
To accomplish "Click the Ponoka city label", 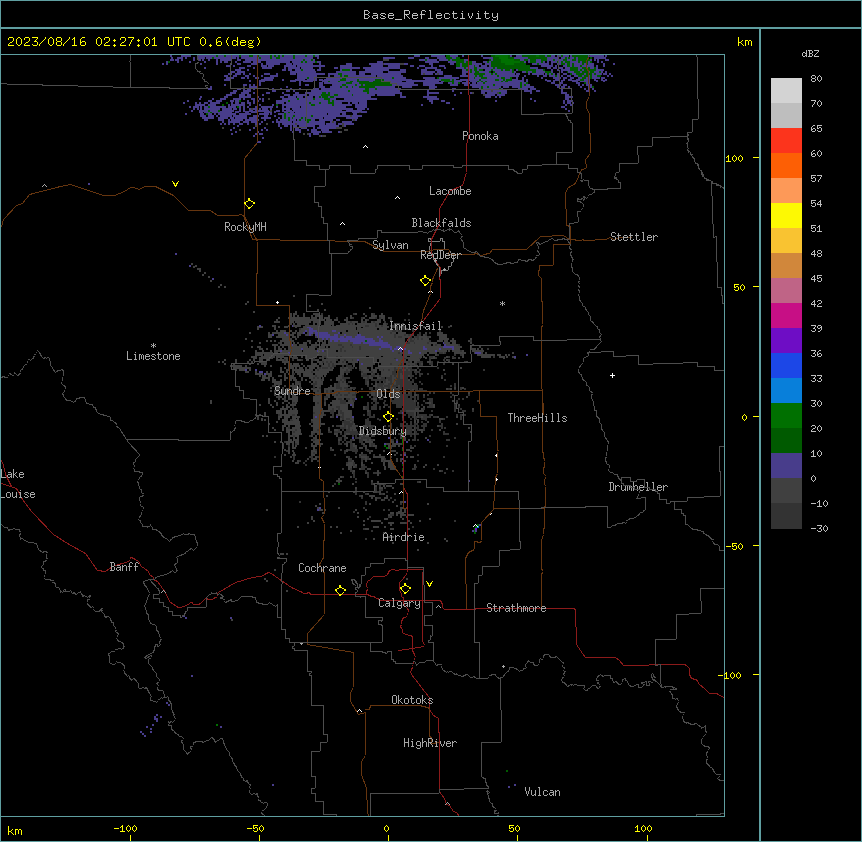I will click(x=480, y=136).
